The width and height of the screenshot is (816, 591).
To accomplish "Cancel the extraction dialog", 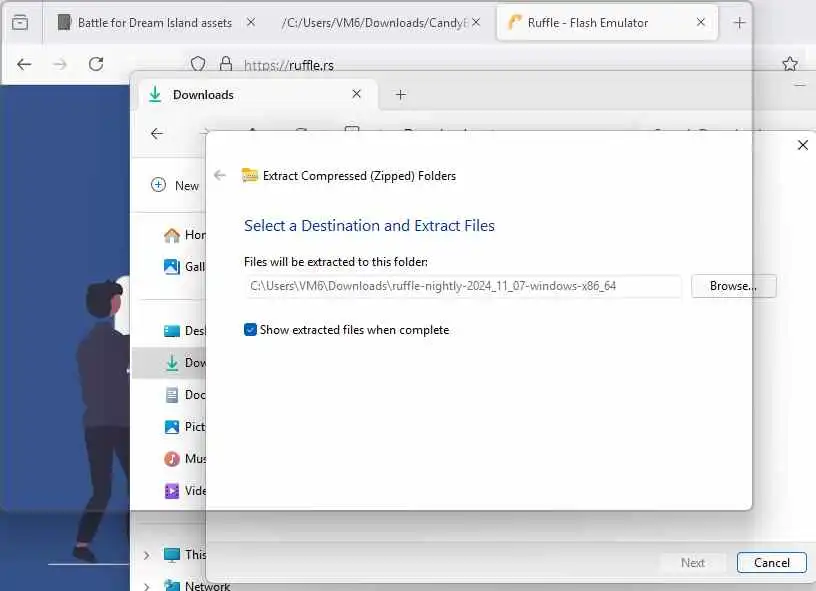I will 771,563.
